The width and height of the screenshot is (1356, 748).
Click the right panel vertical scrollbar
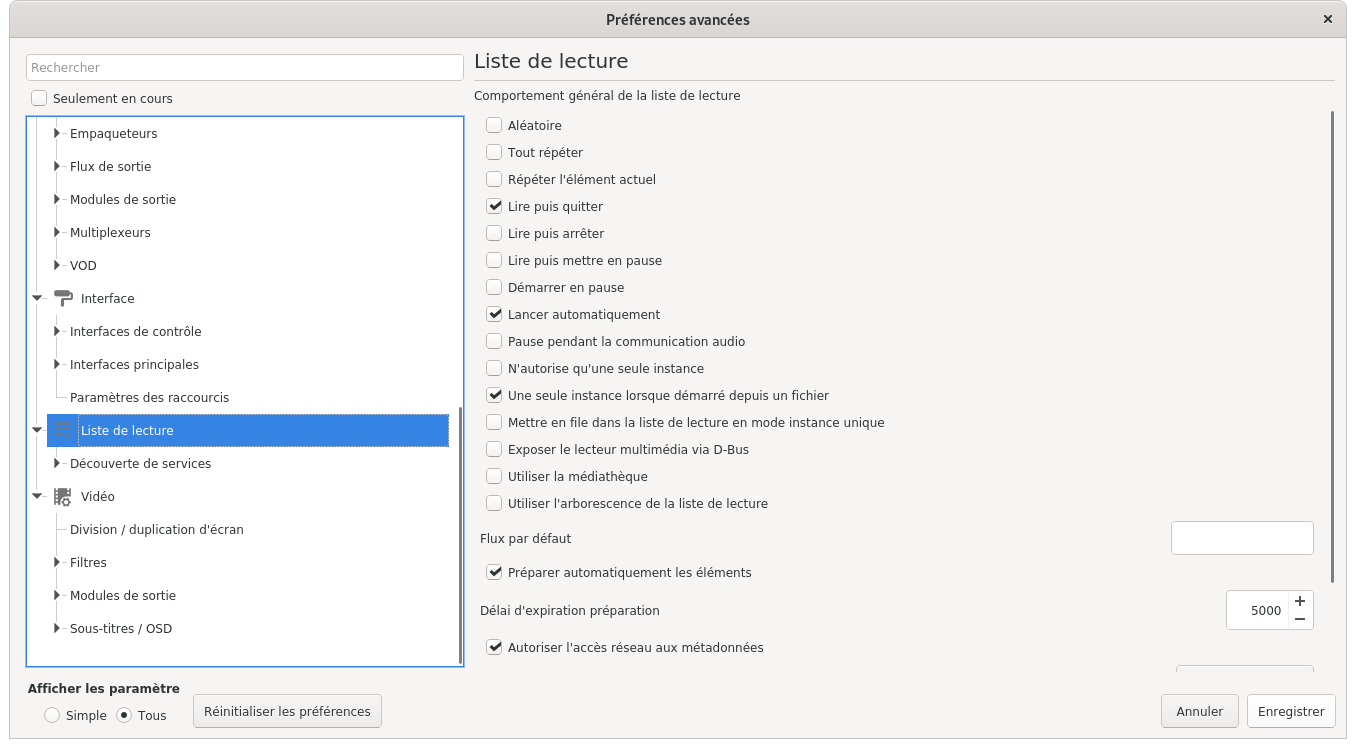1333,347
